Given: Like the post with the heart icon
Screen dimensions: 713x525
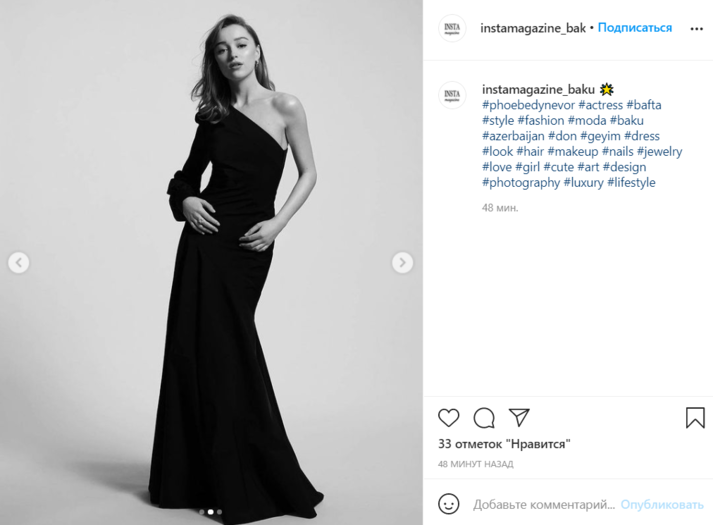Looking at the screenshot, I should point(449,417).
